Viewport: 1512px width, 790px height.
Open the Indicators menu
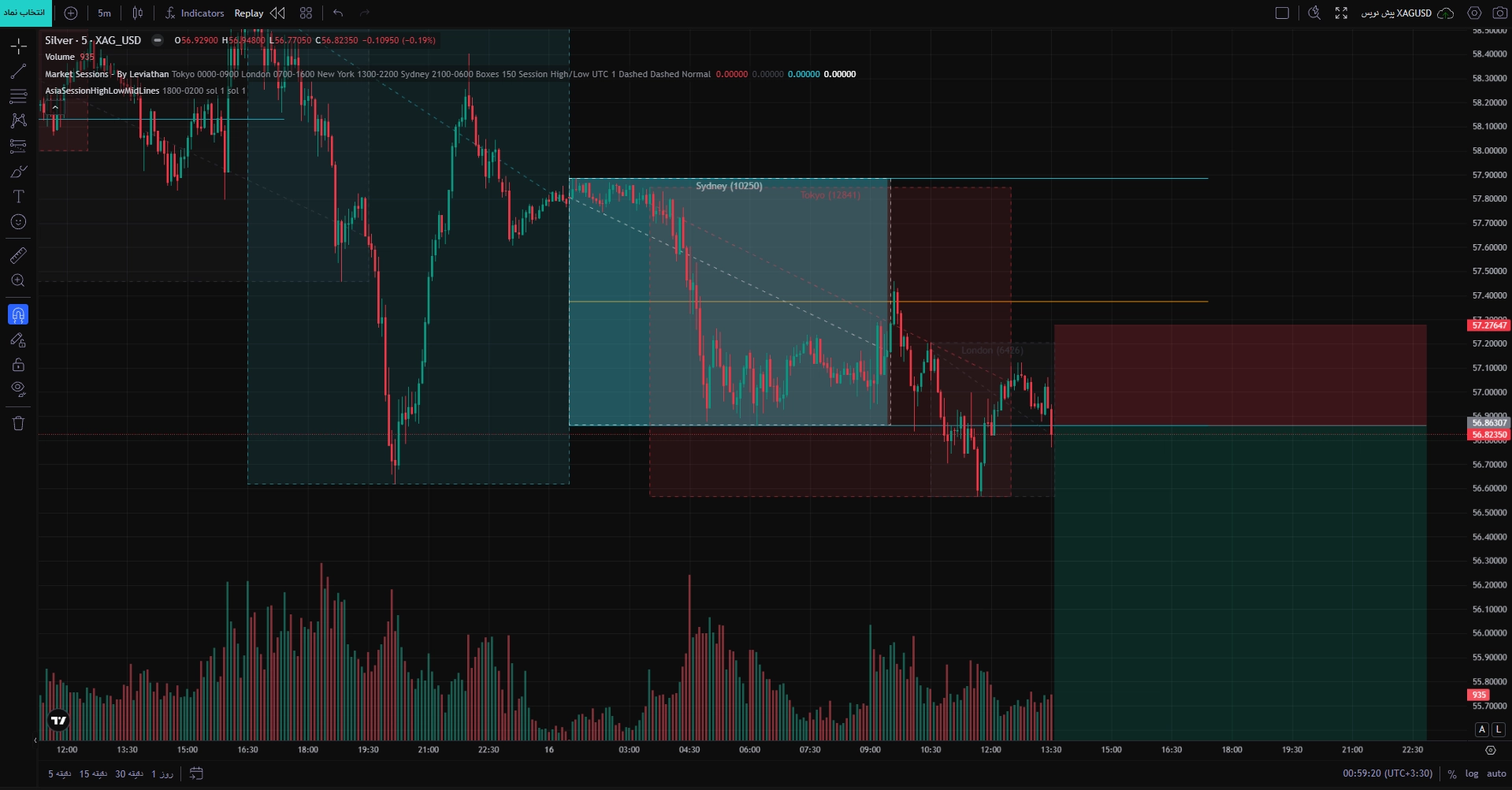tap(195, 13)
